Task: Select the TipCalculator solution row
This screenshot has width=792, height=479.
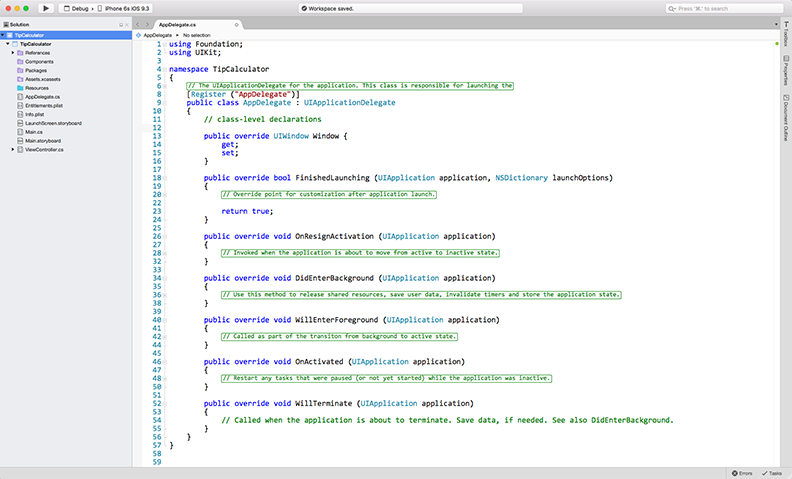Action: tap(66, 35)
